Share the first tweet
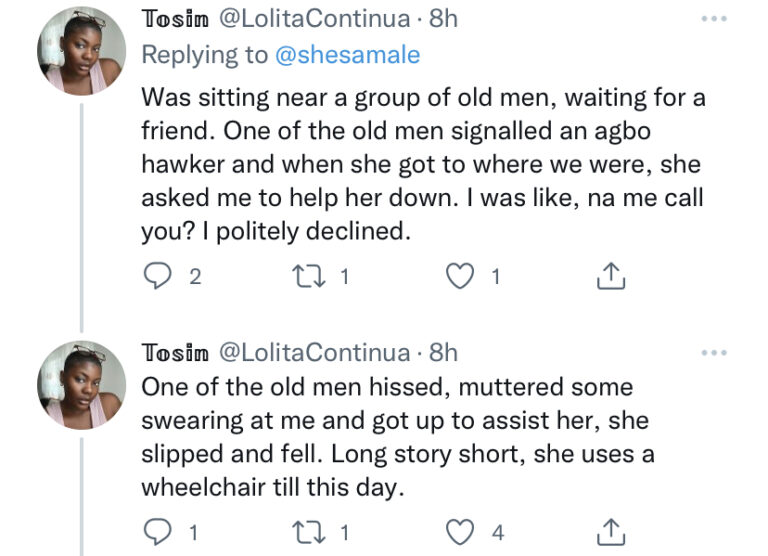The image size is (768, 556). click(610, 278)
